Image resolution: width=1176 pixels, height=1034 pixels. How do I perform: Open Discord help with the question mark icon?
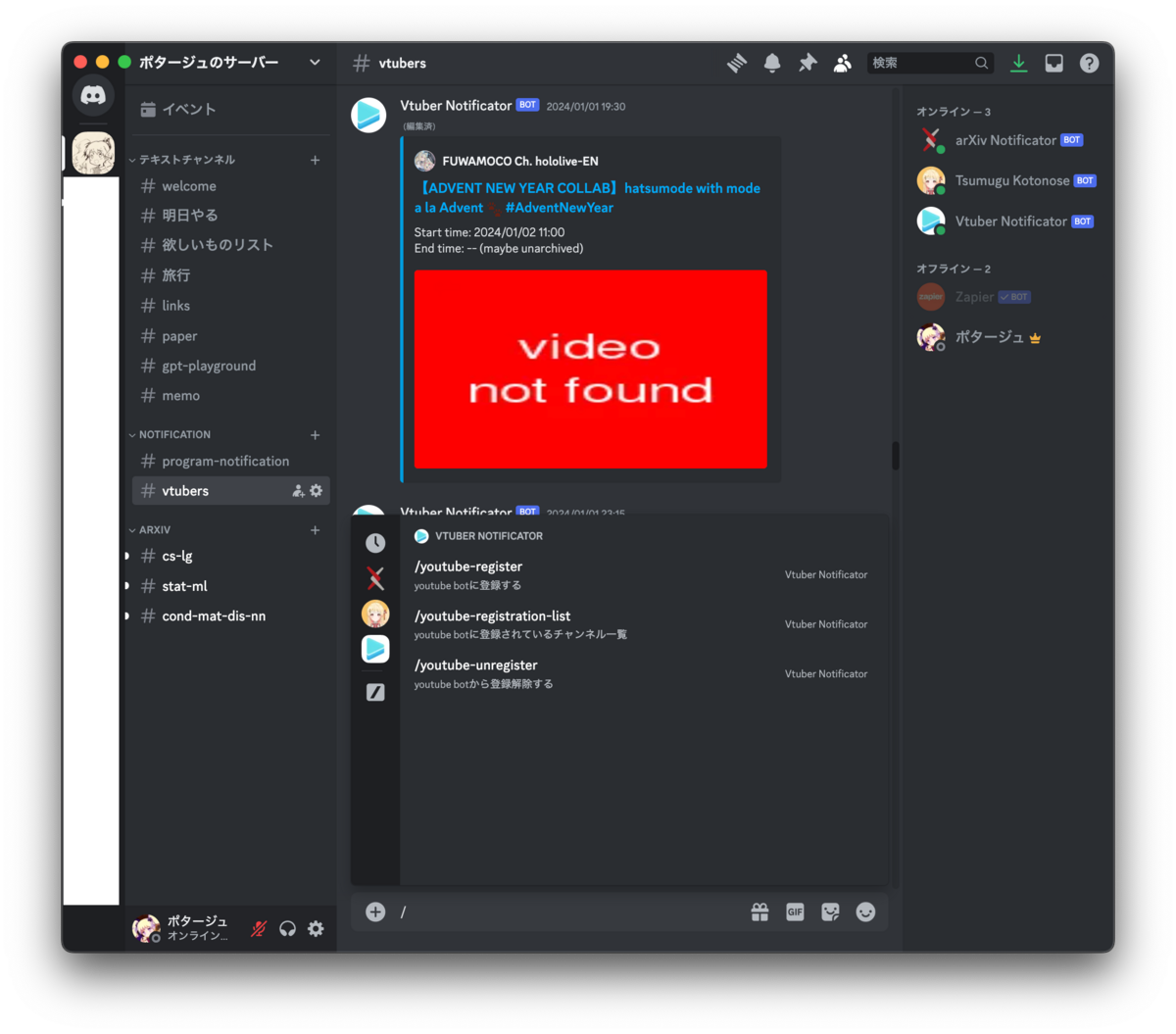[1089, 62]
